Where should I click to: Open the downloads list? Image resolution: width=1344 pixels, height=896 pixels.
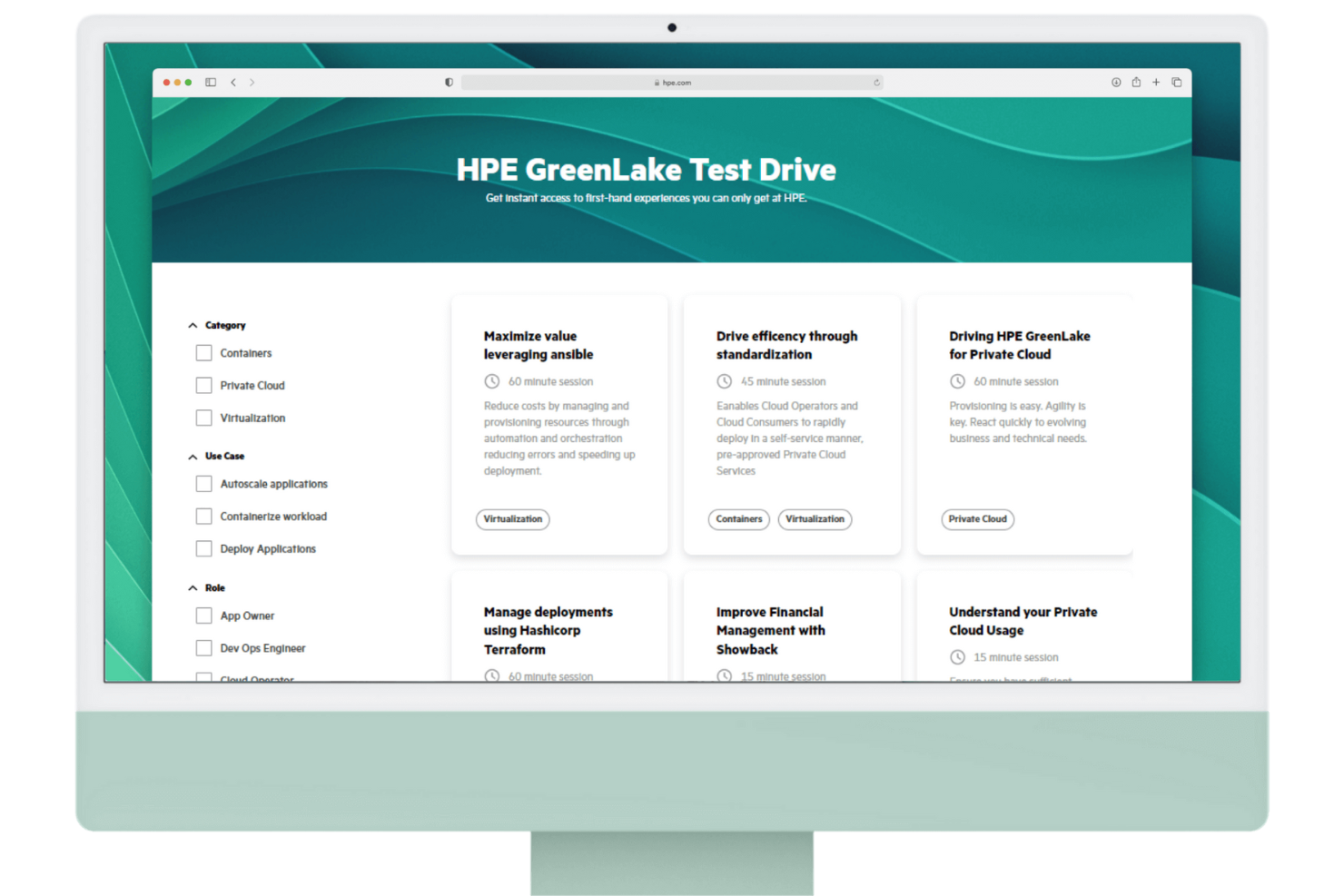pyautogui.click(x=1116, y=82)
